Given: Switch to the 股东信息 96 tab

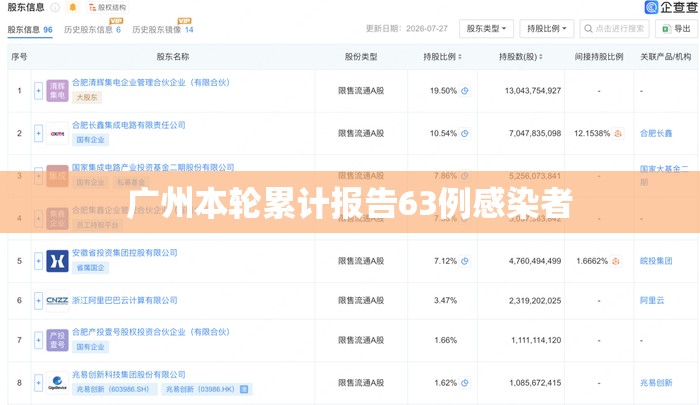Looking at the screenshot, I should [x=30, y=29].
